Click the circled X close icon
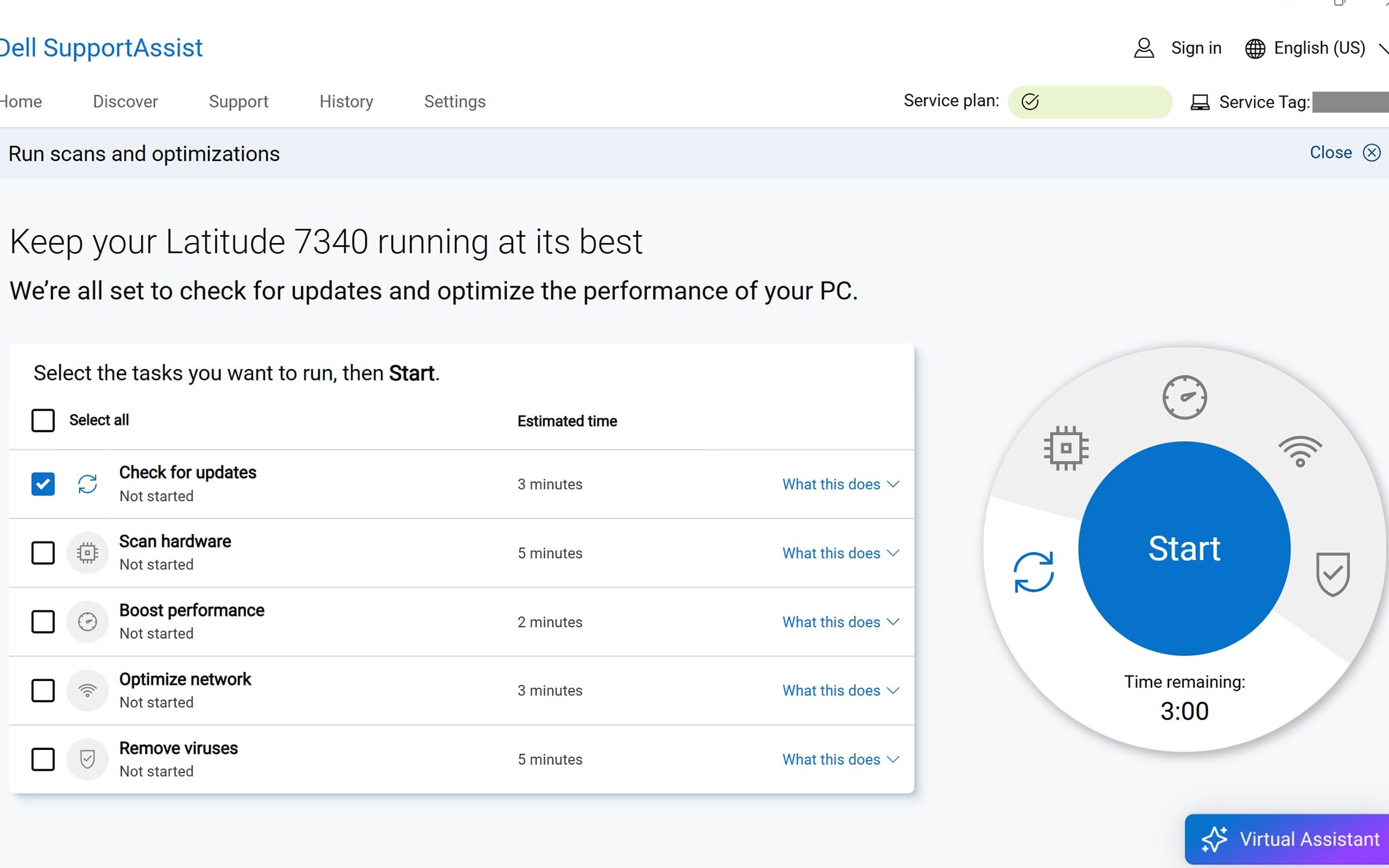1389x868 pixels. 1372,153
